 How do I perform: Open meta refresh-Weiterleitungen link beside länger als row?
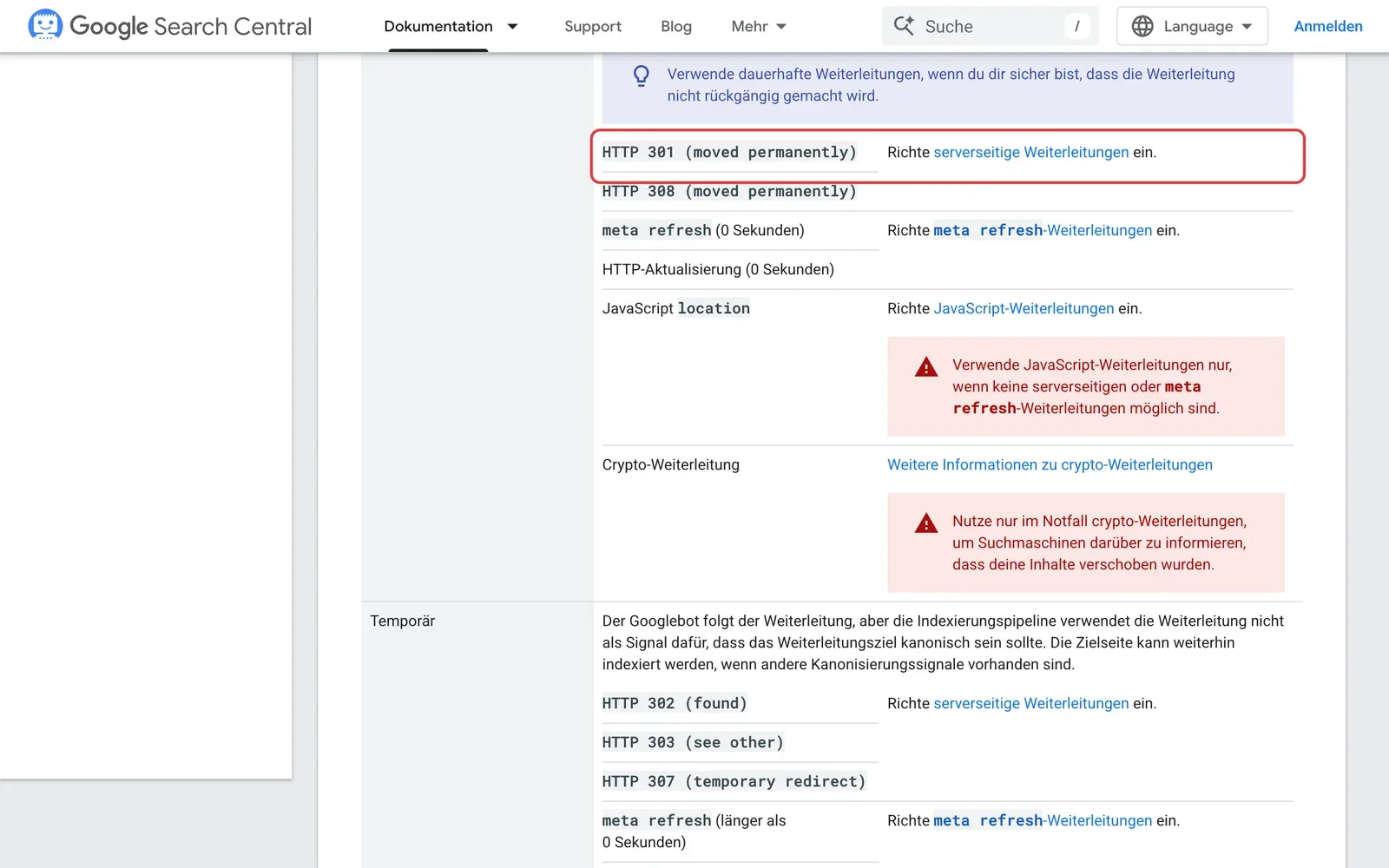[1043, 820]
